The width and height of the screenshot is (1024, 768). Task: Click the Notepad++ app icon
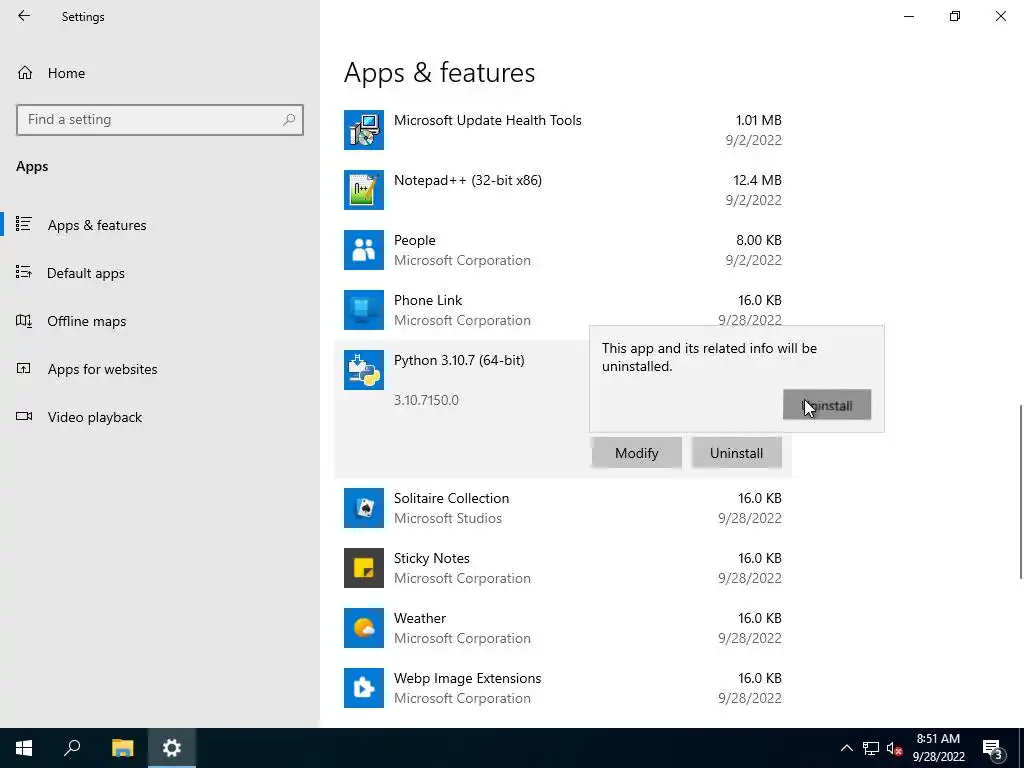click(364, 190)
